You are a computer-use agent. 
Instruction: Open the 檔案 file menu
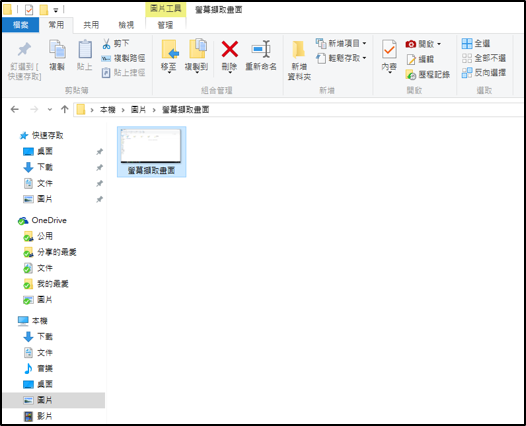pos(20,25)
